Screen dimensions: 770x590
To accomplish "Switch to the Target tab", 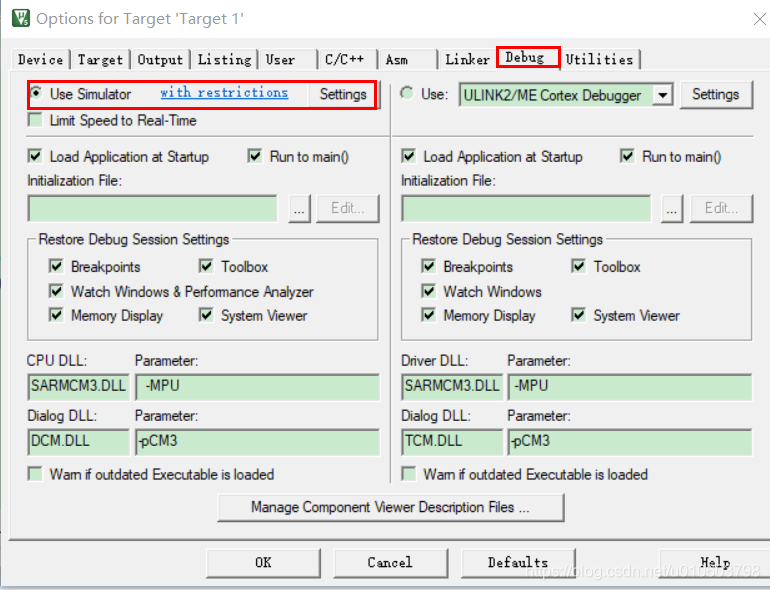I will tap(100, 59).
